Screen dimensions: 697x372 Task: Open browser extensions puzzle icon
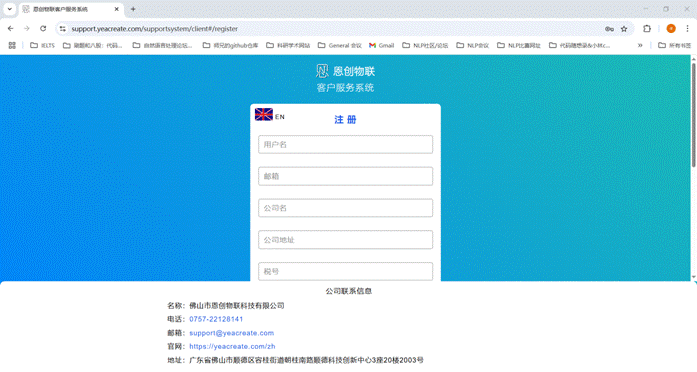pos(647,28)
